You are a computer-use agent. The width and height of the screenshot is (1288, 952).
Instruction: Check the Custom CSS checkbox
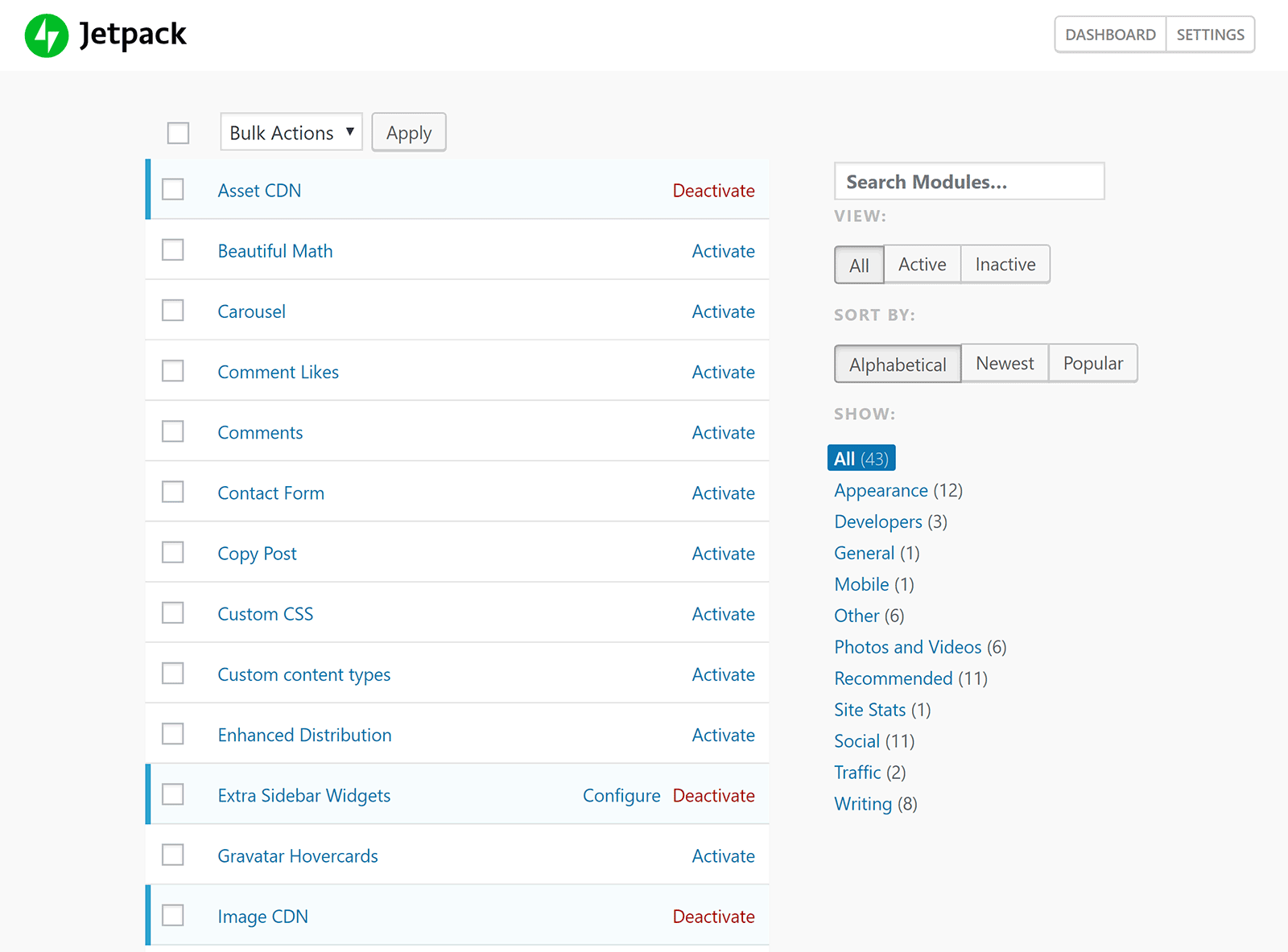[x=173, y=613]
